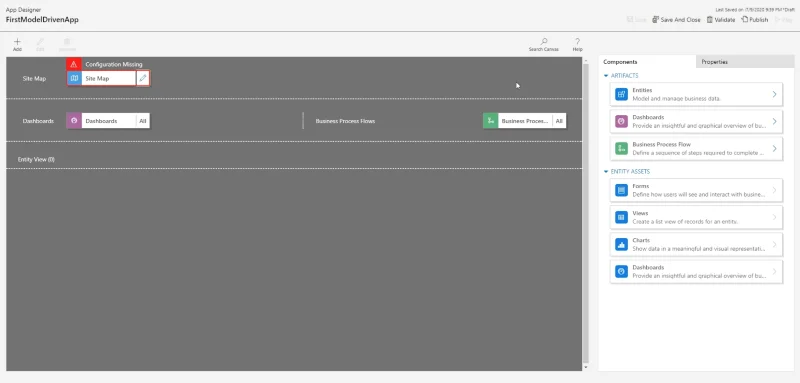Click Save And Close
This screenshot has width=800, height=383.
(x=676, y=20)
